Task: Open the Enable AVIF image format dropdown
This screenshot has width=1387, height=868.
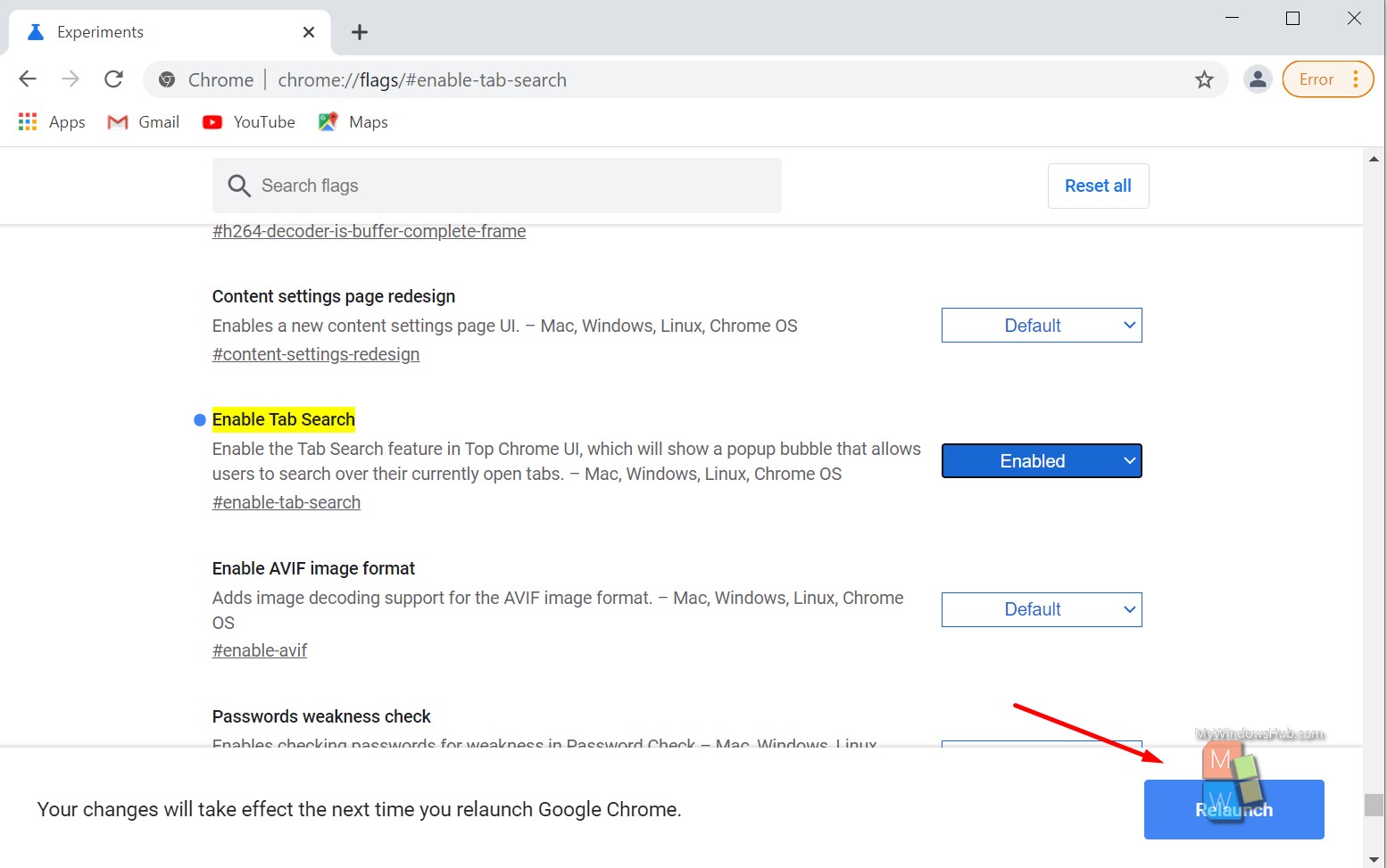Action: (x=1042, y=609)
